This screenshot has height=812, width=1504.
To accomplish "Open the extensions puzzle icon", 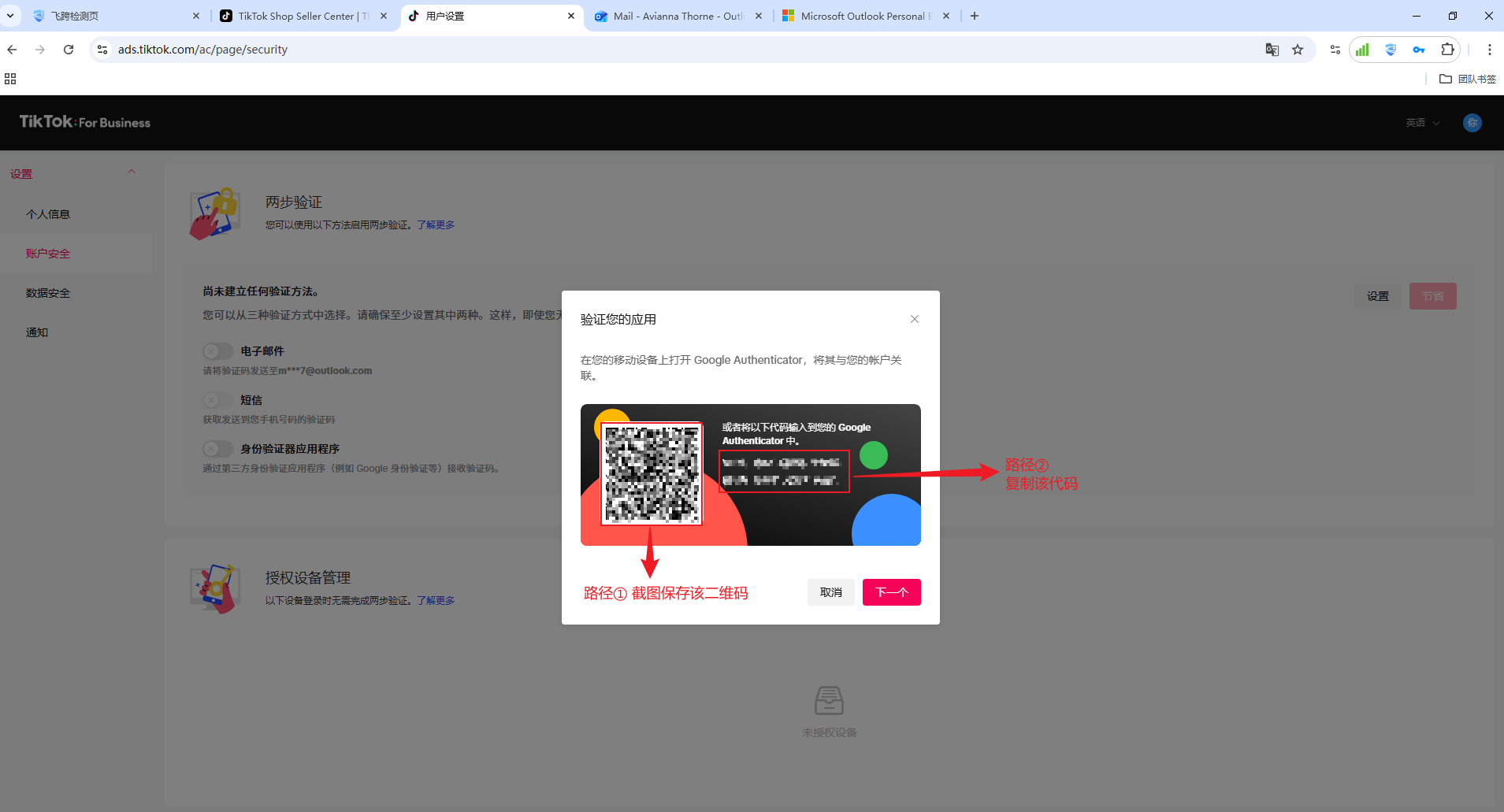I will [1447, 50].
